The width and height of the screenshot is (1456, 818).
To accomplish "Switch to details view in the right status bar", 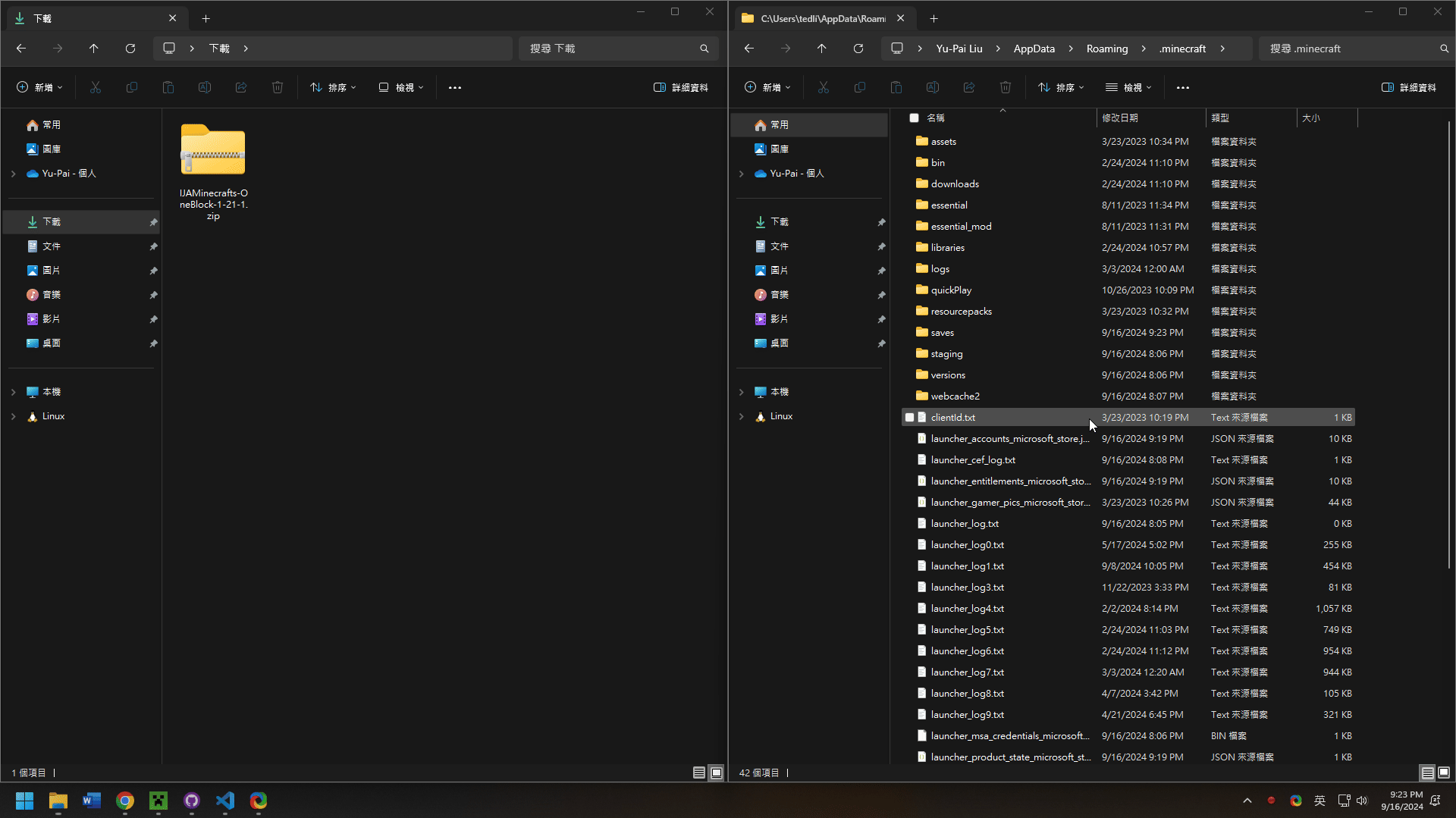I will tap(1427, 773).
